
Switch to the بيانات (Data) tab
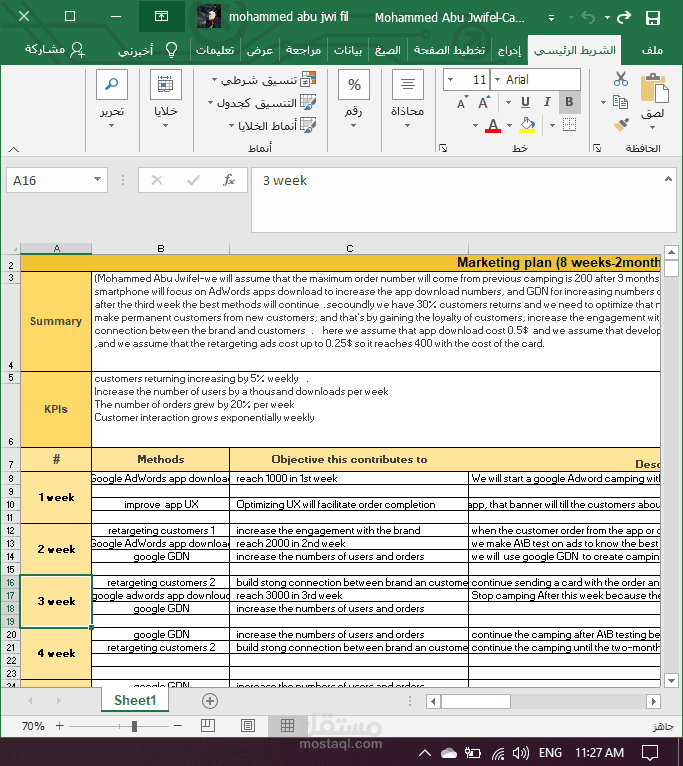(348, 50)
